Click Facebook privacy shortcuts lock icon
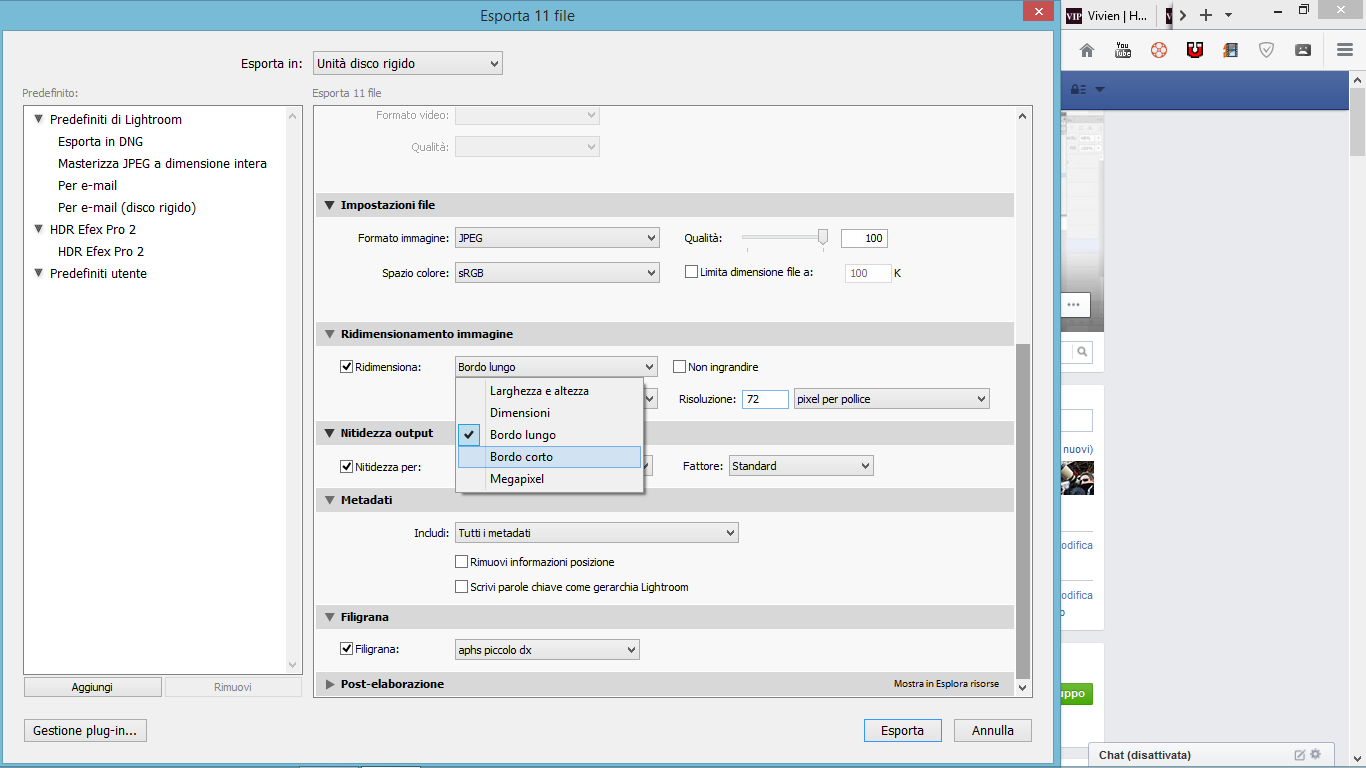The width and height of the screenshot is (1366, 768). pos(1079,89)
